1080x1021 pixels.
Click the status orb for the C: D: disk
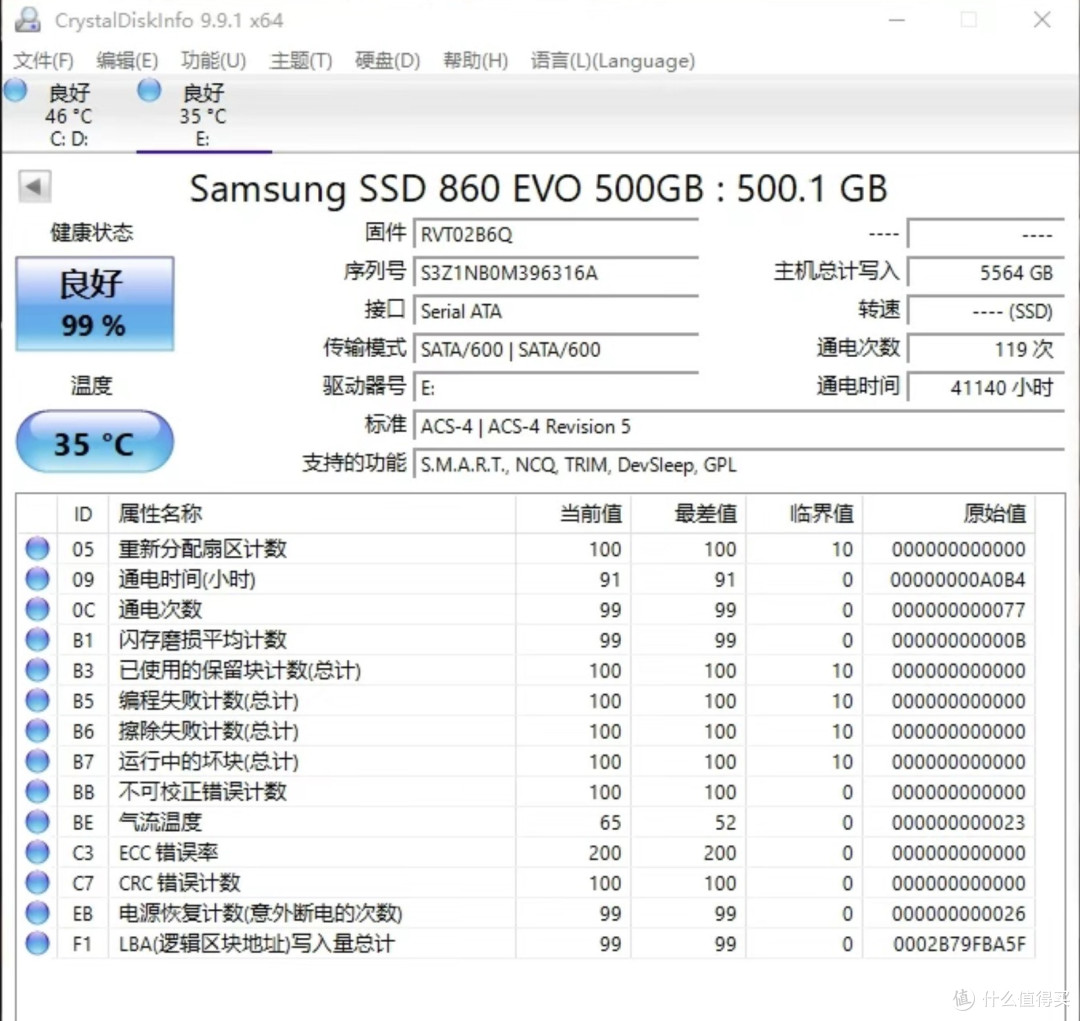tap(15, 90)
